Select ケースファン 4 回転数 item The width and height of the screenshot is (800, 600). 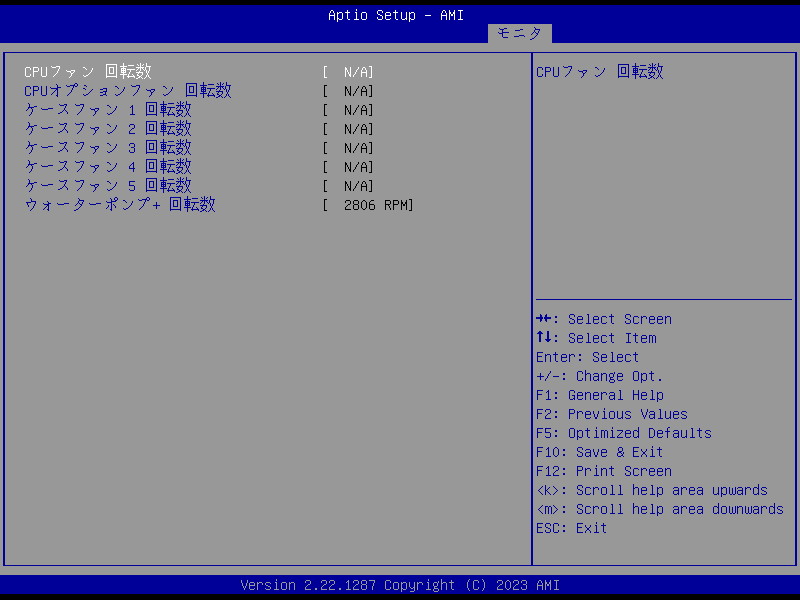tap(108, 167)
